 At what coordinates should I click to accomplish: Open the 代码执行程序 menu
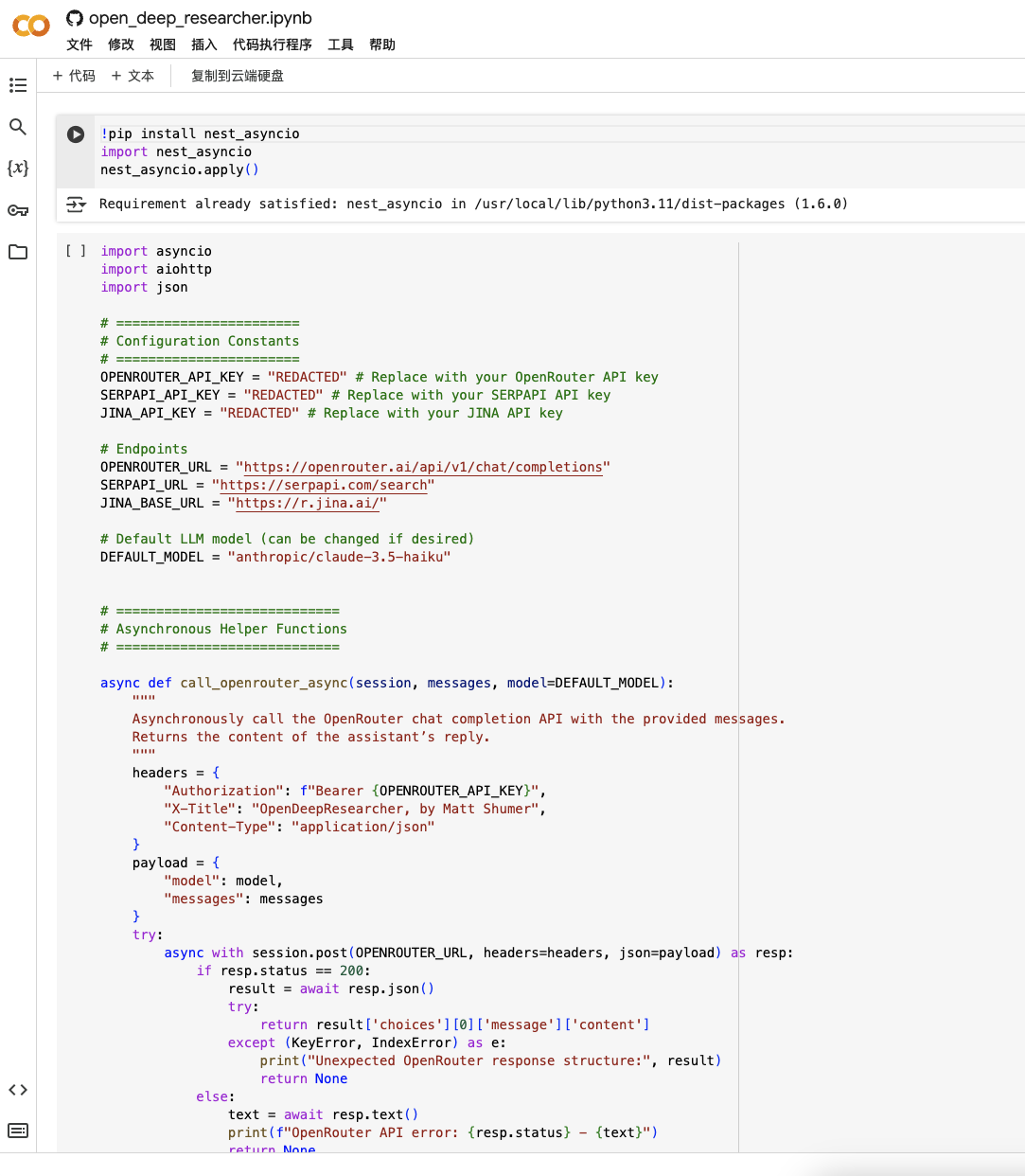272,45
